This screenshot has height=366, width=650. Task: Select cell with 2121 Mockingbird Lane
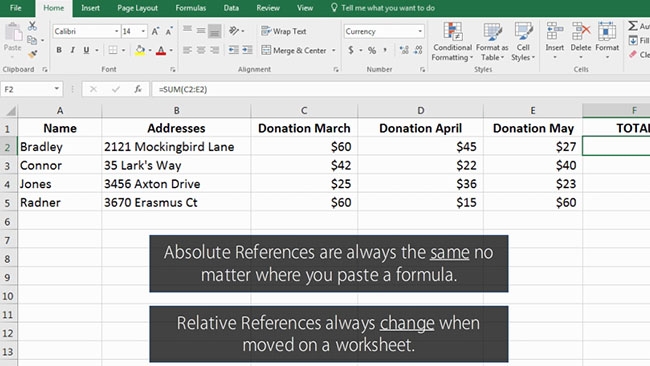coord(176,147)
